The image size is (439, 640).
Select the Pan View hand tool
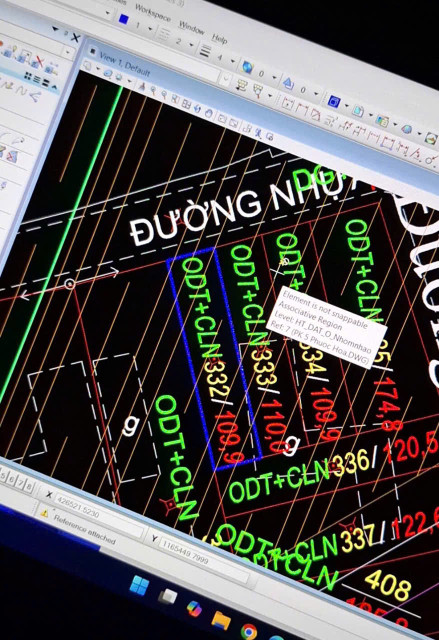coord(208,113)
